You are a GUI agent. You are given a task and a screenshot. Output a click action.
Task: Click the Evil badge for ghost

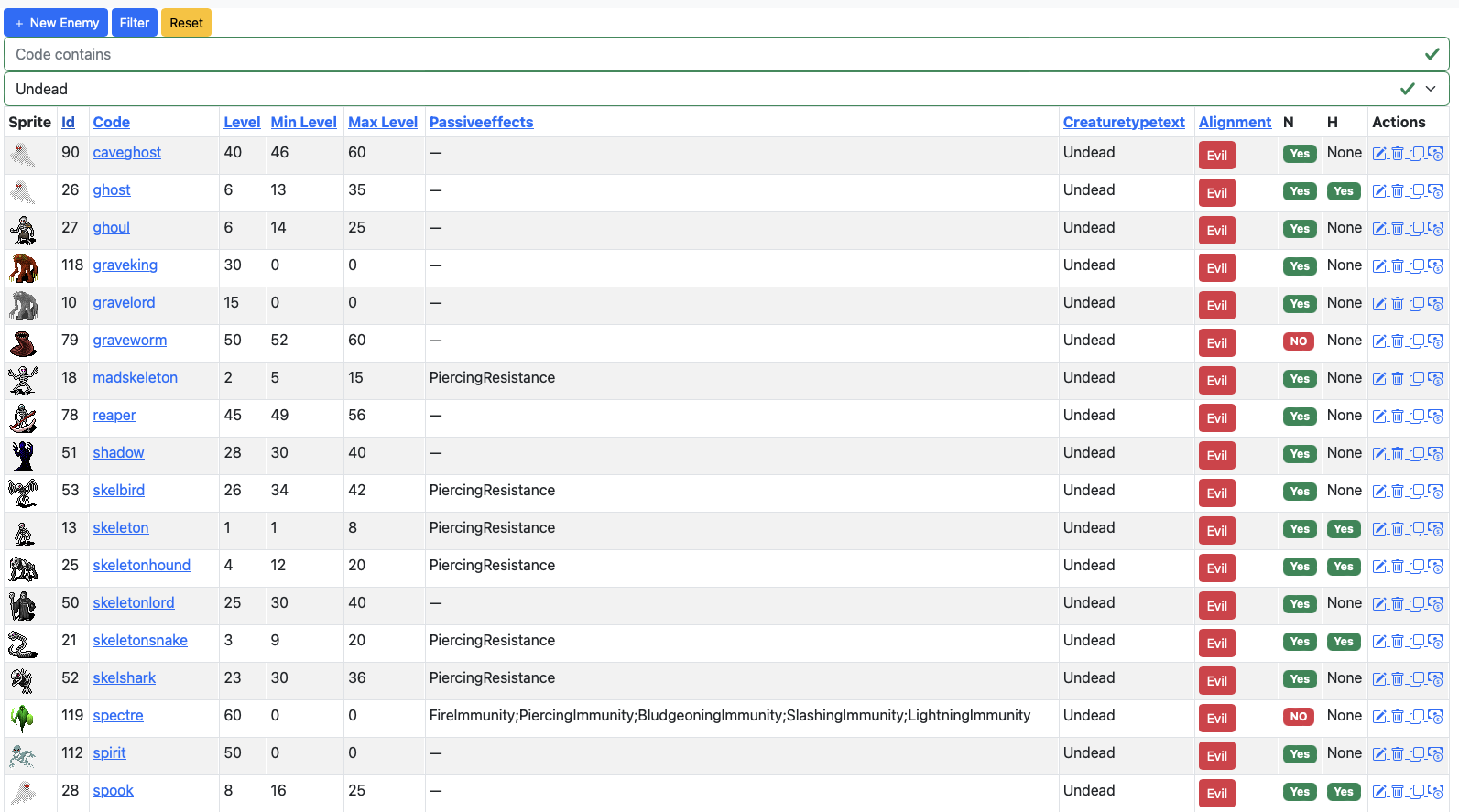[x=1217, y=193]
